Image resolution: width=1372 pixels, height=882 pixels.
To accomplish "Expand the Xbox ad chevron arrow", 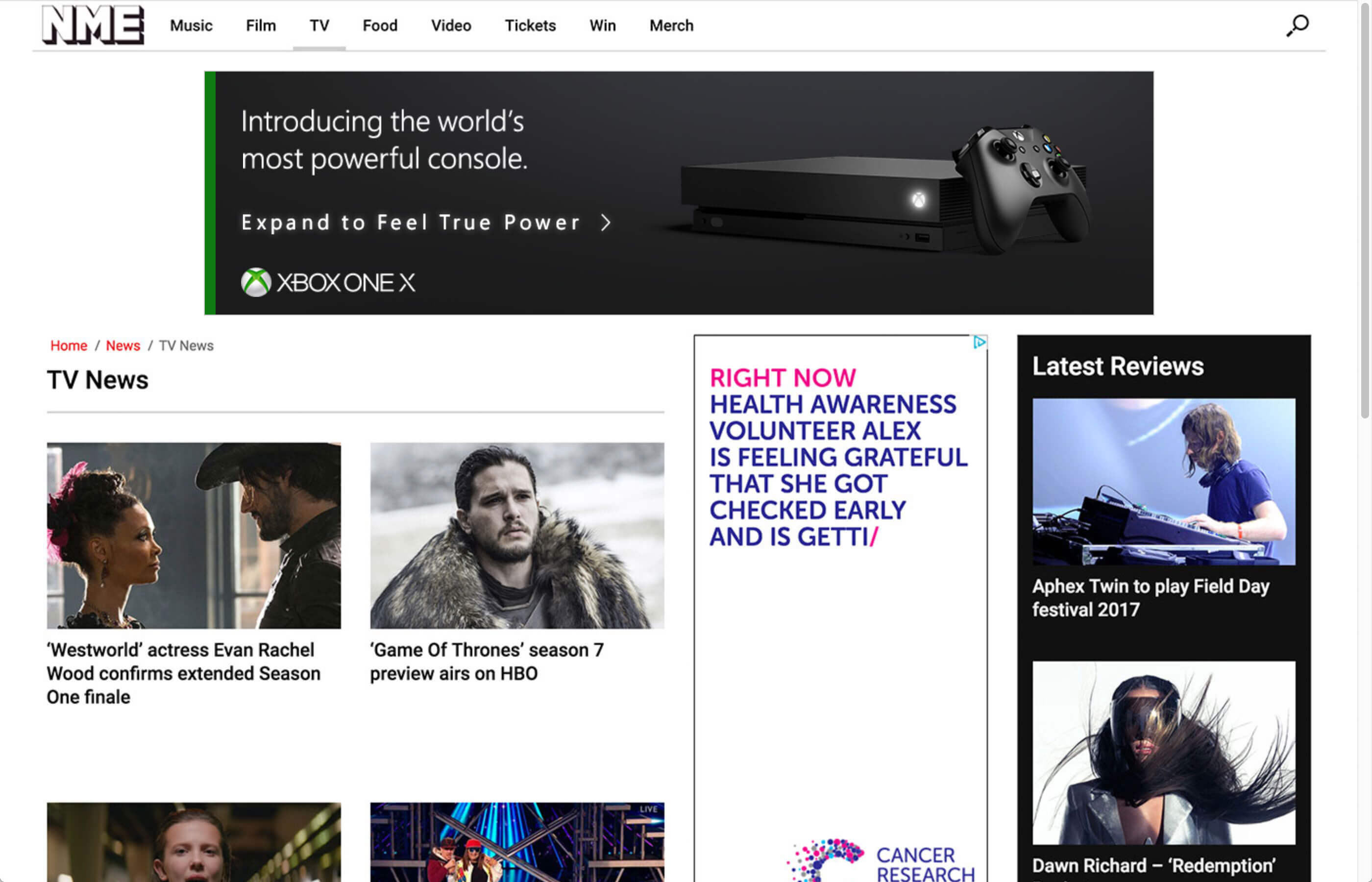I will [x=606, y=222].
